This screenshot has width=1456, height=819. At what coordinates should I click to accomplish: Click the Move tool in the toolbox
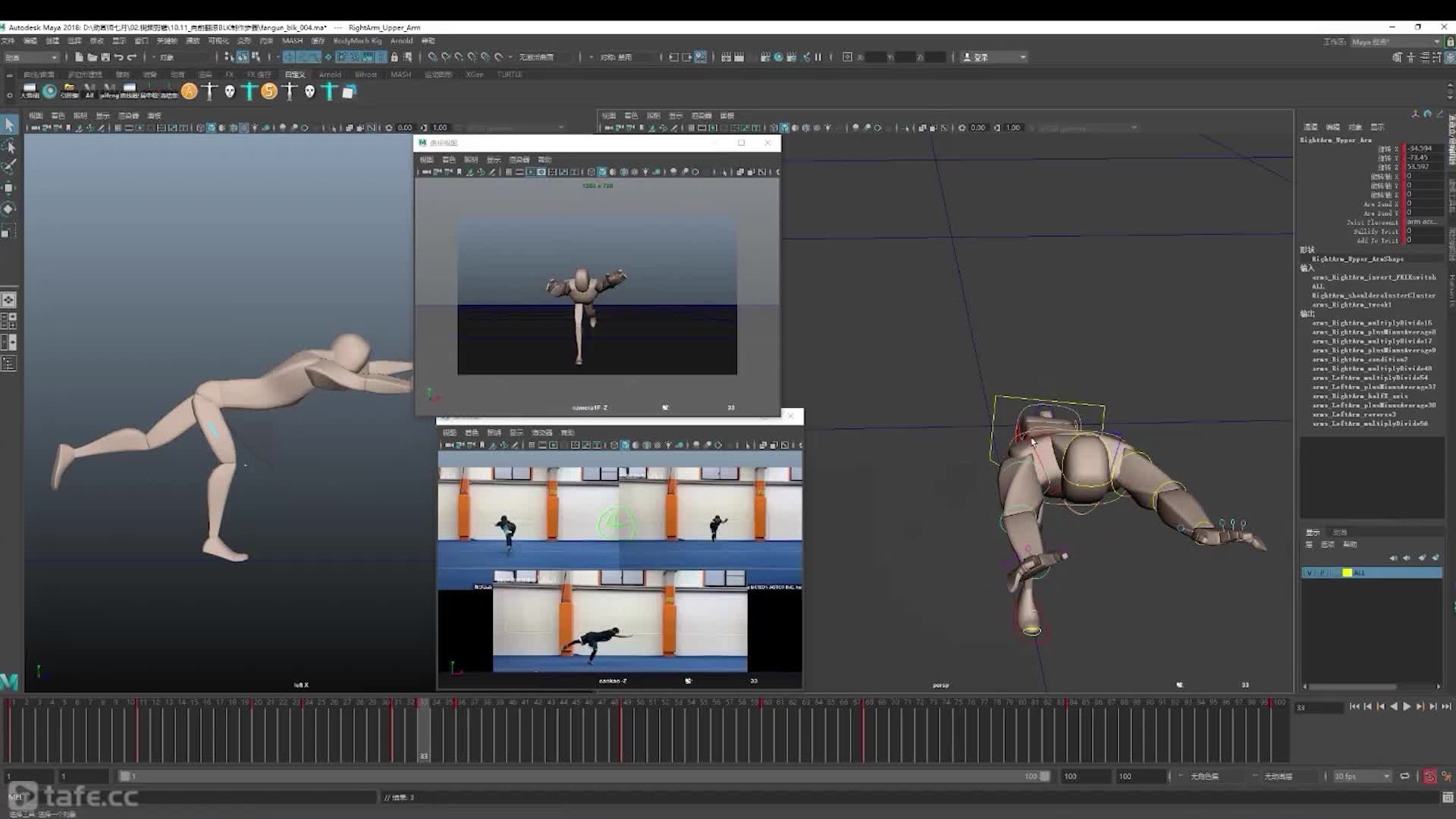tap(9, 188)
